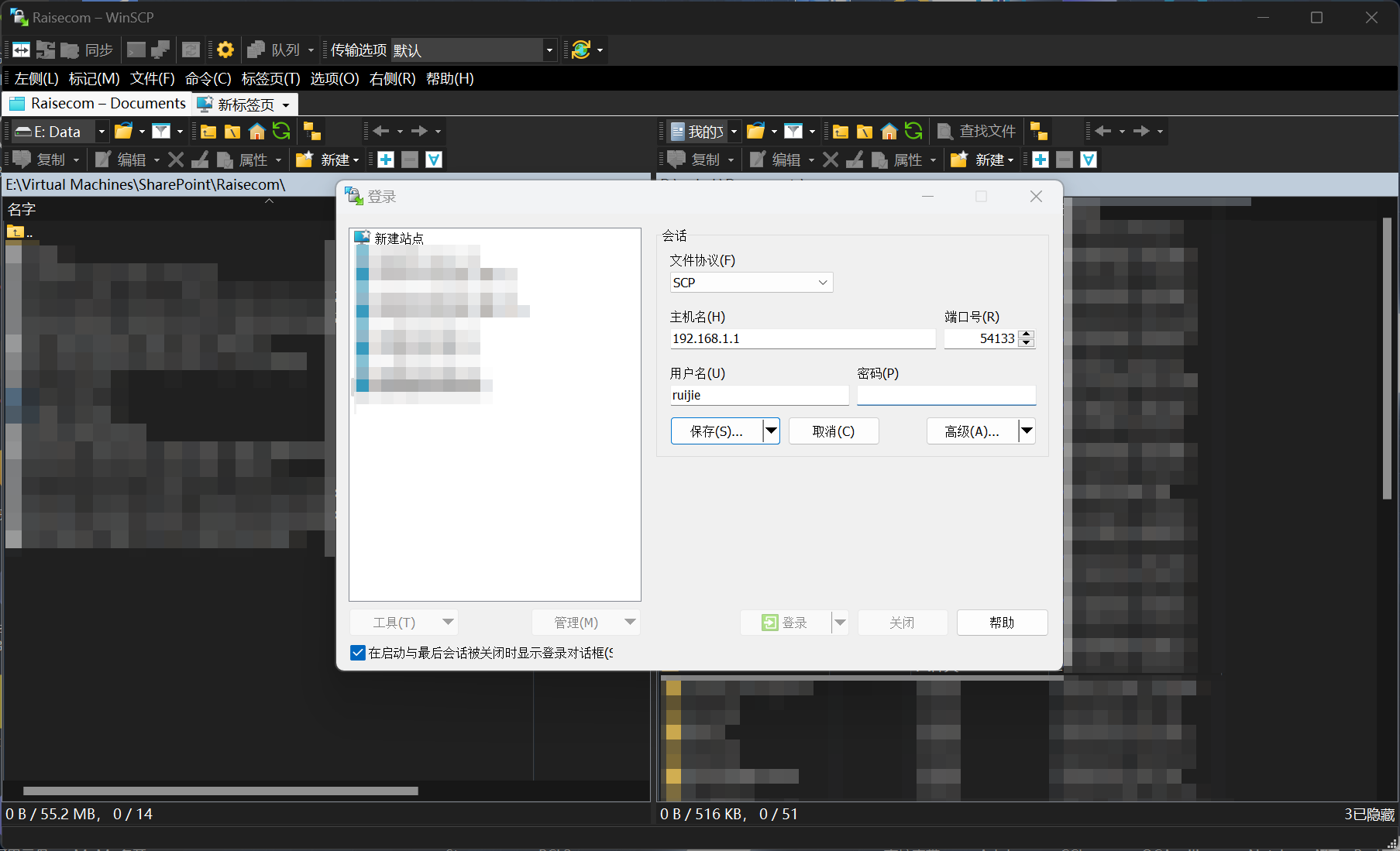This screenshot has height=851, width=1400.
Task: Open the Options (选项) menu
Action: tap(335, 79)
